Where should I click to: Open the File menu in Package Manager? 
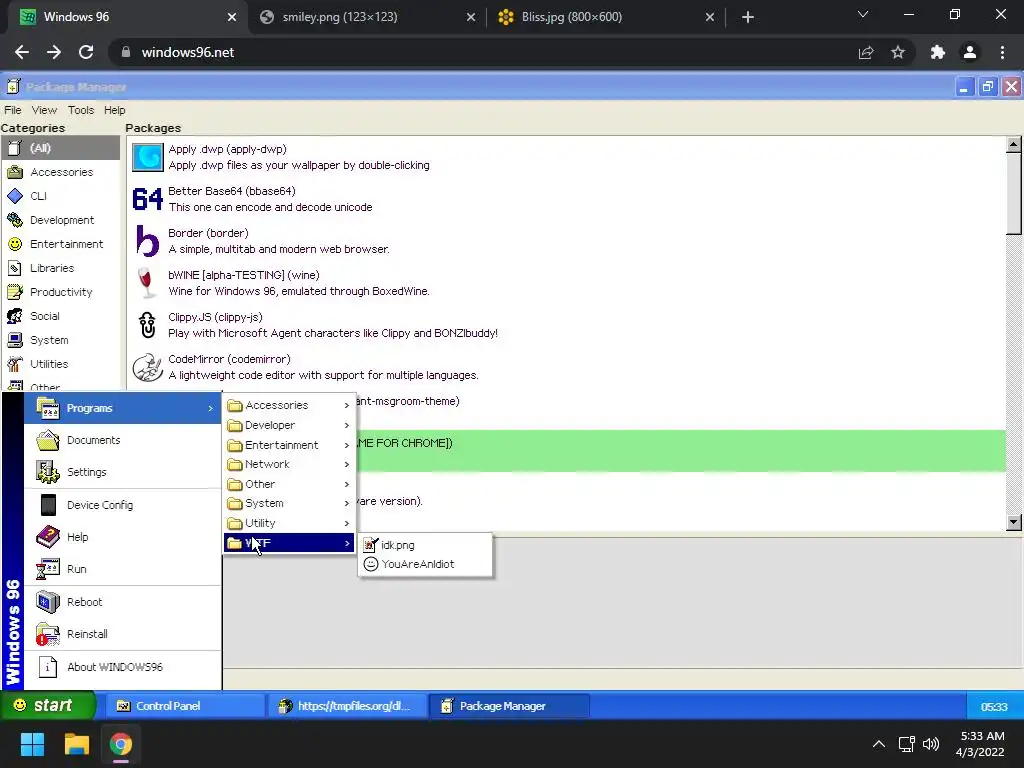click(x=13, y=110)
